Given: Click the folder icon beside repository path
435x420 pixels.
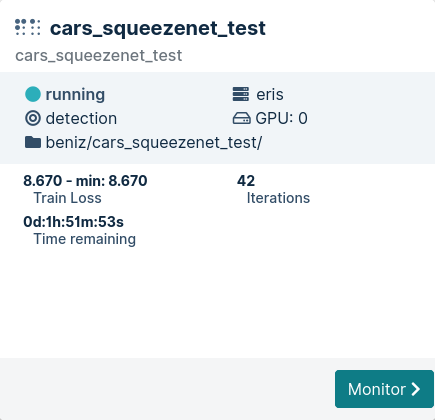Looking at the screenshot, I should (x=33, y=142).
